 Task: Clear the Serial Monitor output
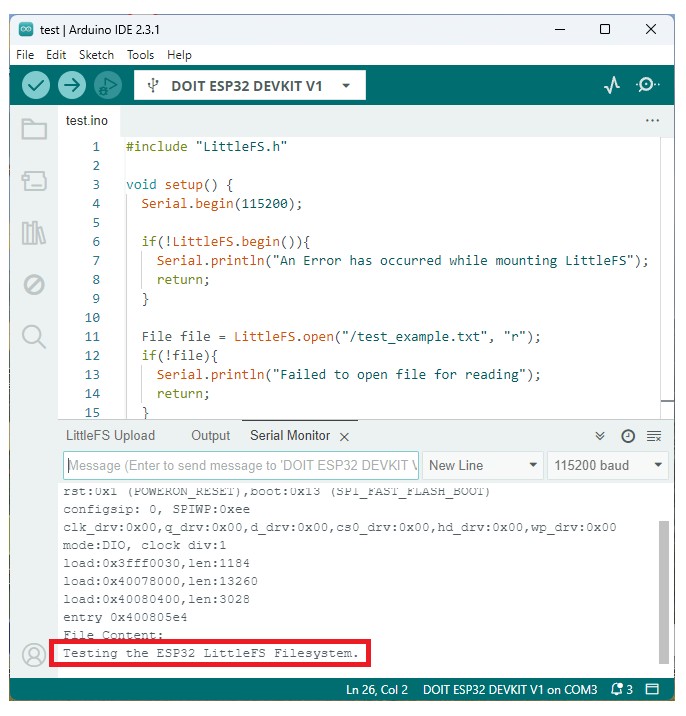[654, 436]
